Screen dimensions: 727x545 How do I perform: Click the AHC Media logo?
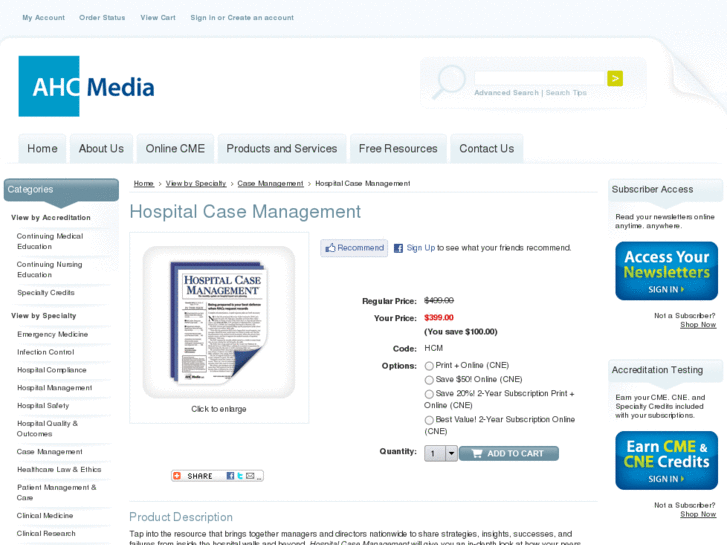(86, 86)
